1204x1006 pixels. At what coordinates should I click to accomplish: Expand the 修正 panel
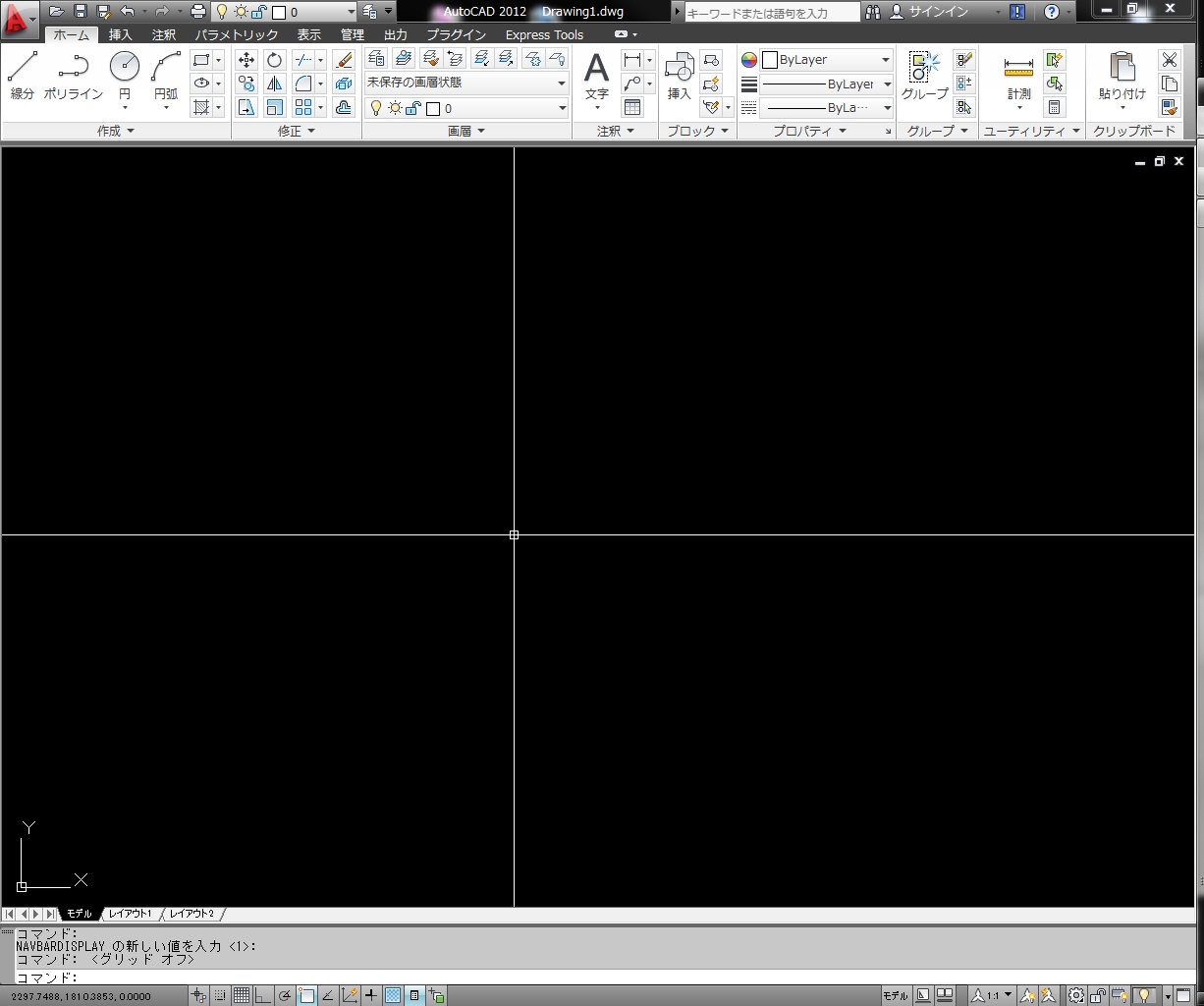[x=297, y=131]
